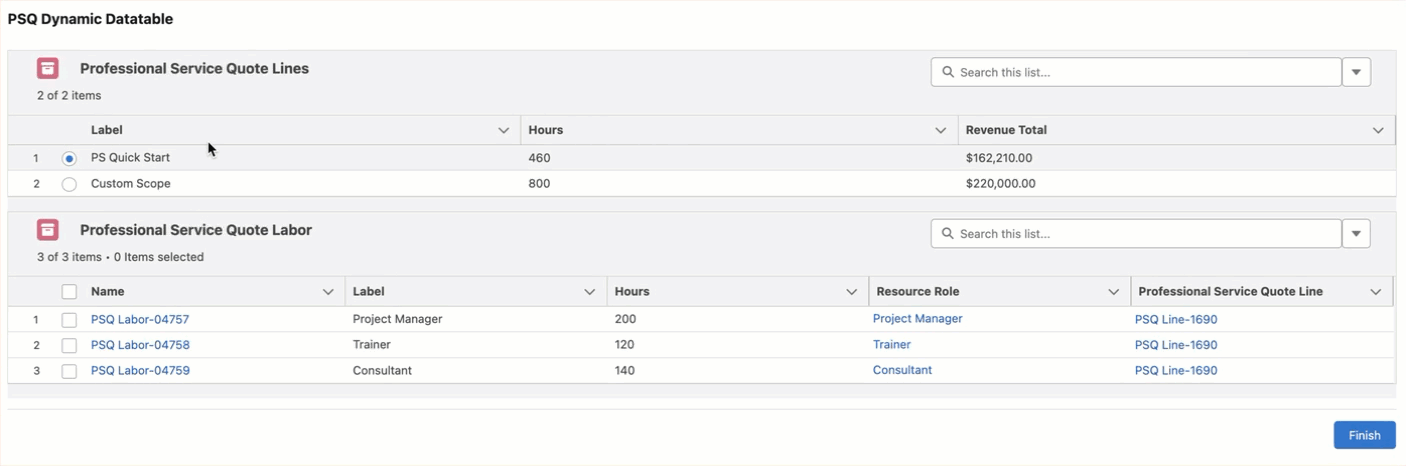The width and height of the screenshot is (1406, 466).
Task: Click the Professional Service Quote Lines heading
Action: [194, 69]
